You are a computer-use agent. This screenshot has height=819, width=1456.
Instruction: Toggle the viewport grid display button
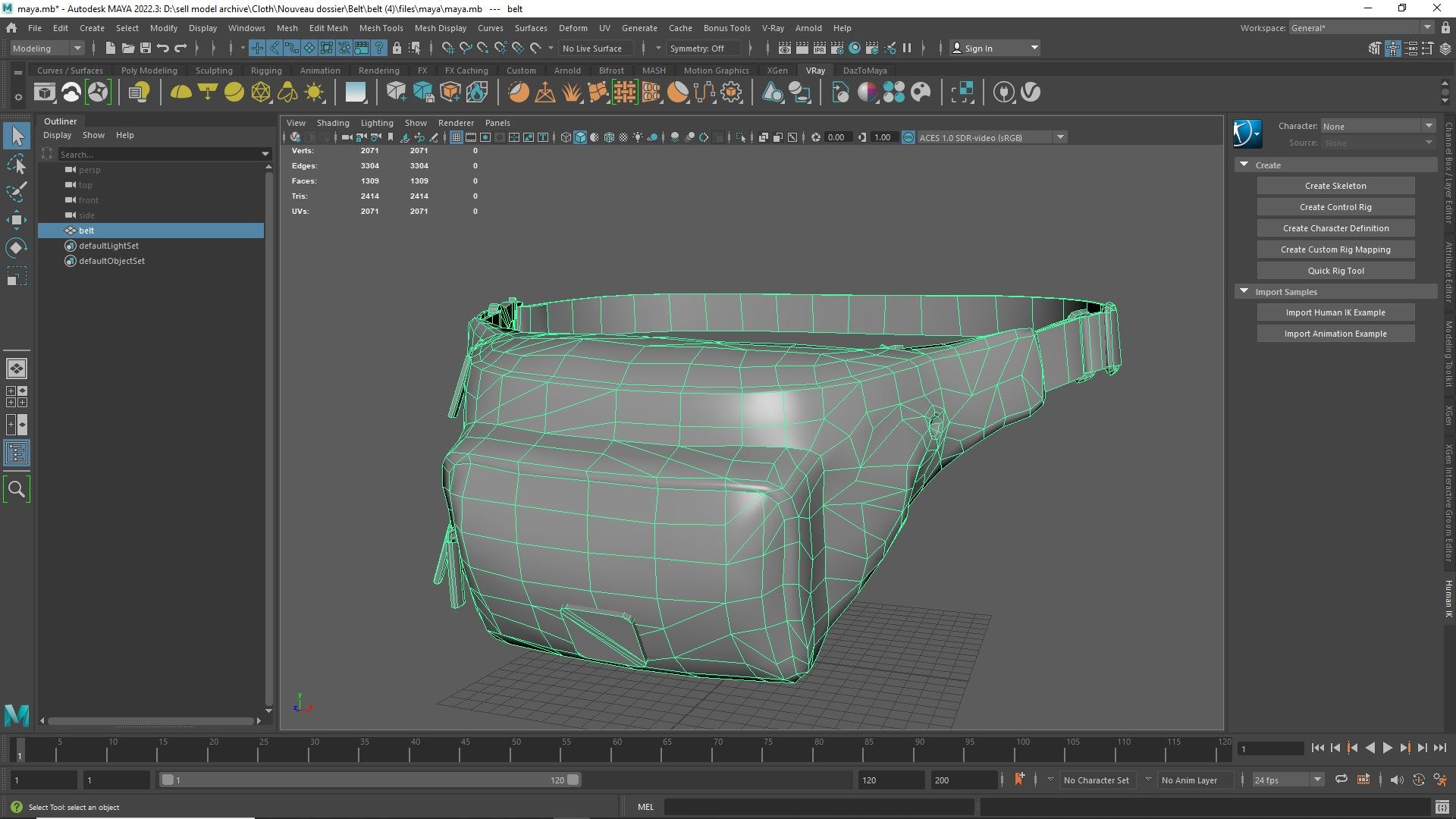(456, 137)
